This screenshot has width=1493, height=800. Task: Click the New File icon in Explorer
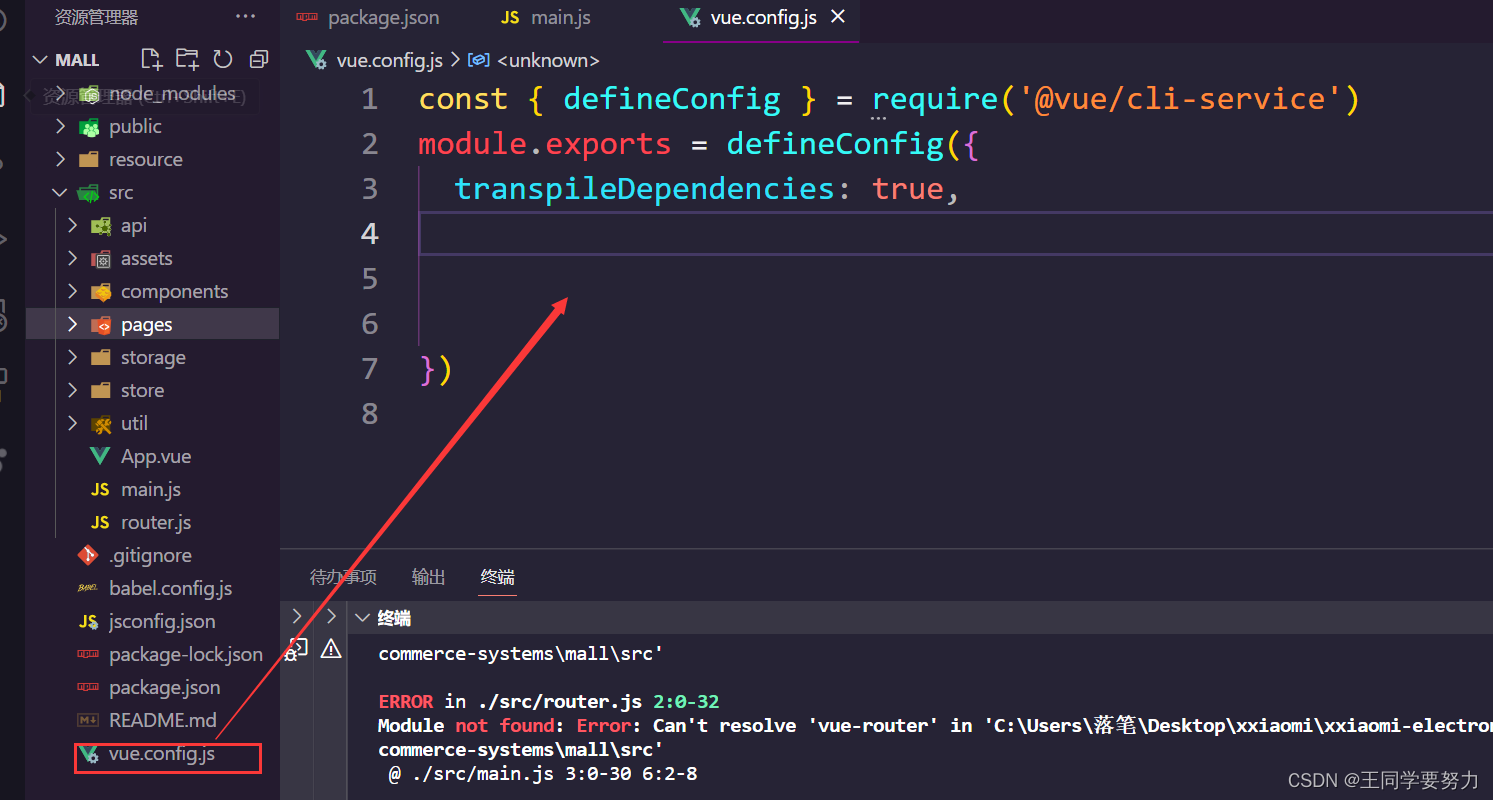151,59
